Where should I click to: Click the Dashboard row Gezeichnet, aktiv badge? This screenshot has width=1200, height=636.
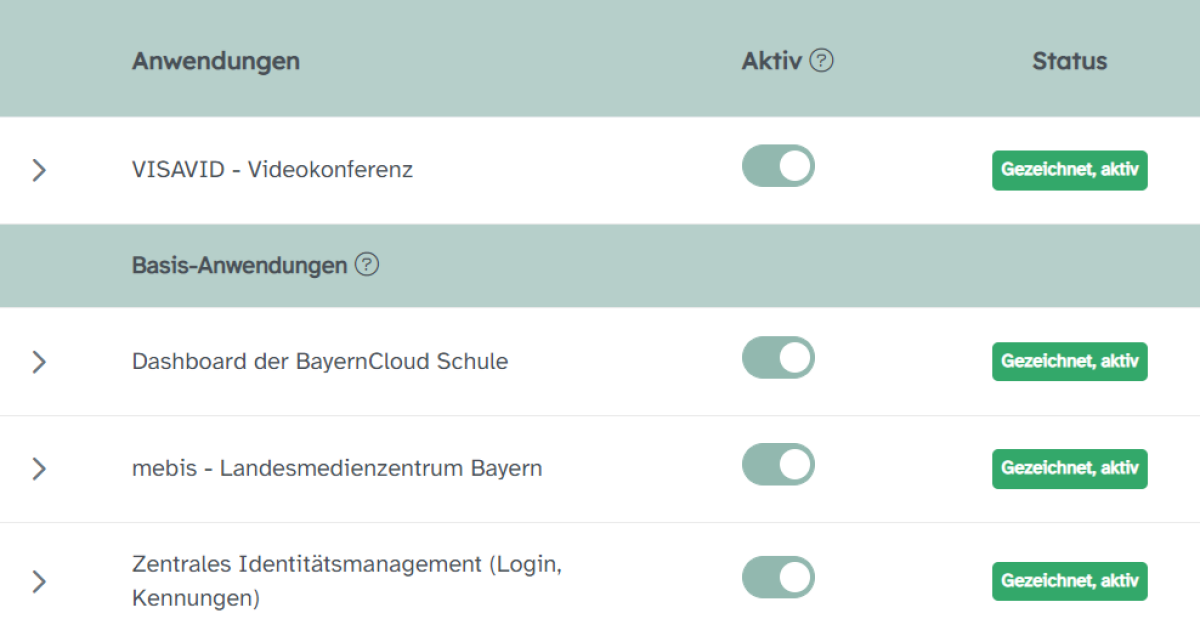point(1069,361)
